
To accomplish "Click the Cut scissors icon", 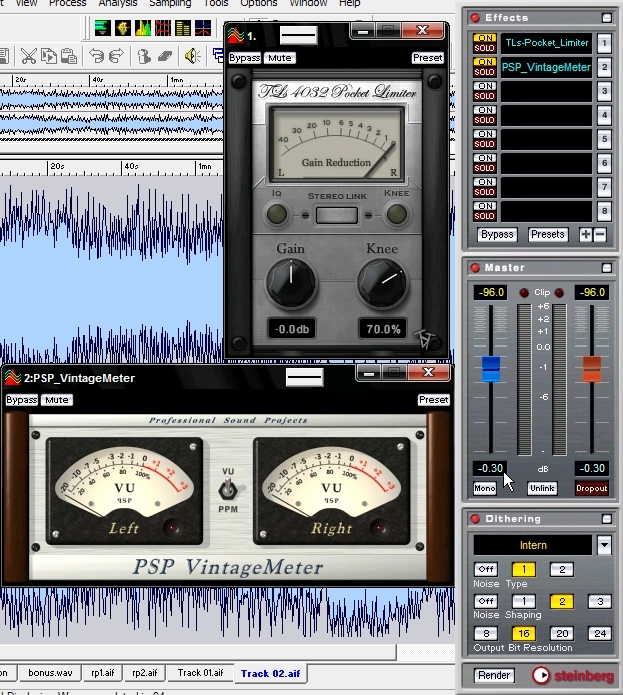I will click(x=28, y=56).
